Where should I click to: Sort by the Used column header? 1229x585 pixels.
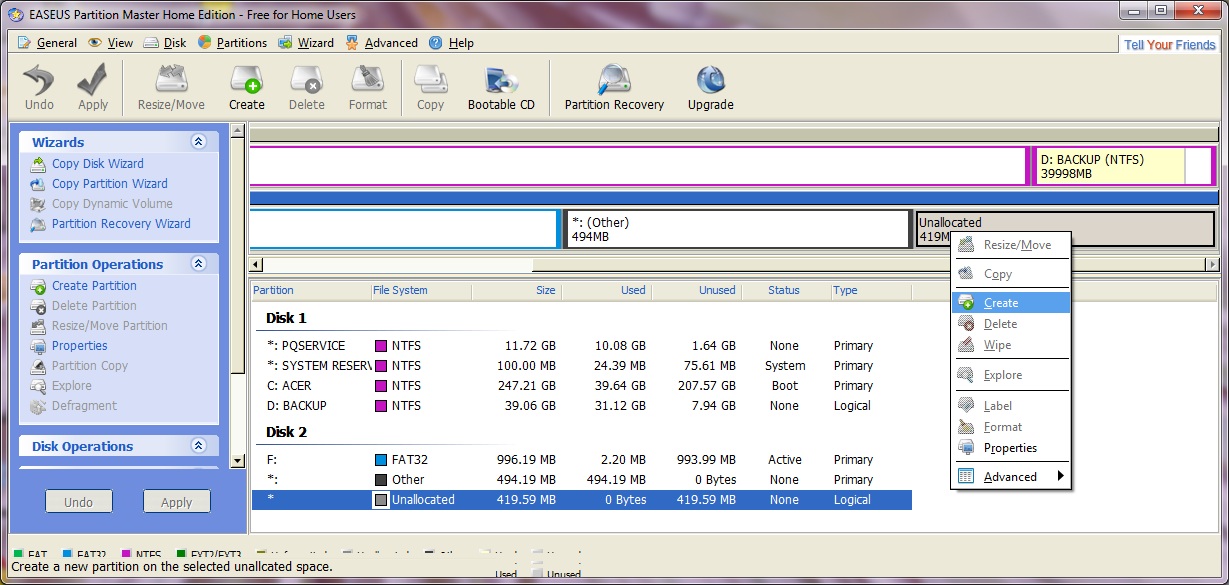606,291
